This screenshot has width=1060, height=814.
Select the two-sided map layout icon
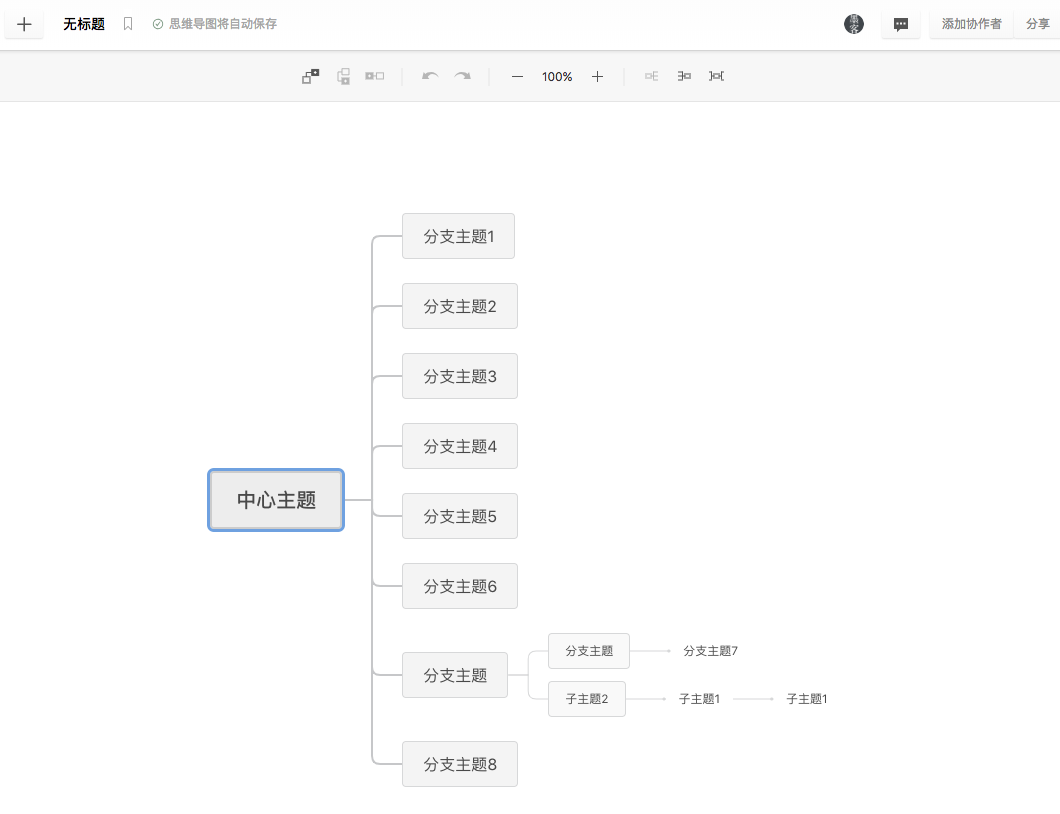[716, 76]
